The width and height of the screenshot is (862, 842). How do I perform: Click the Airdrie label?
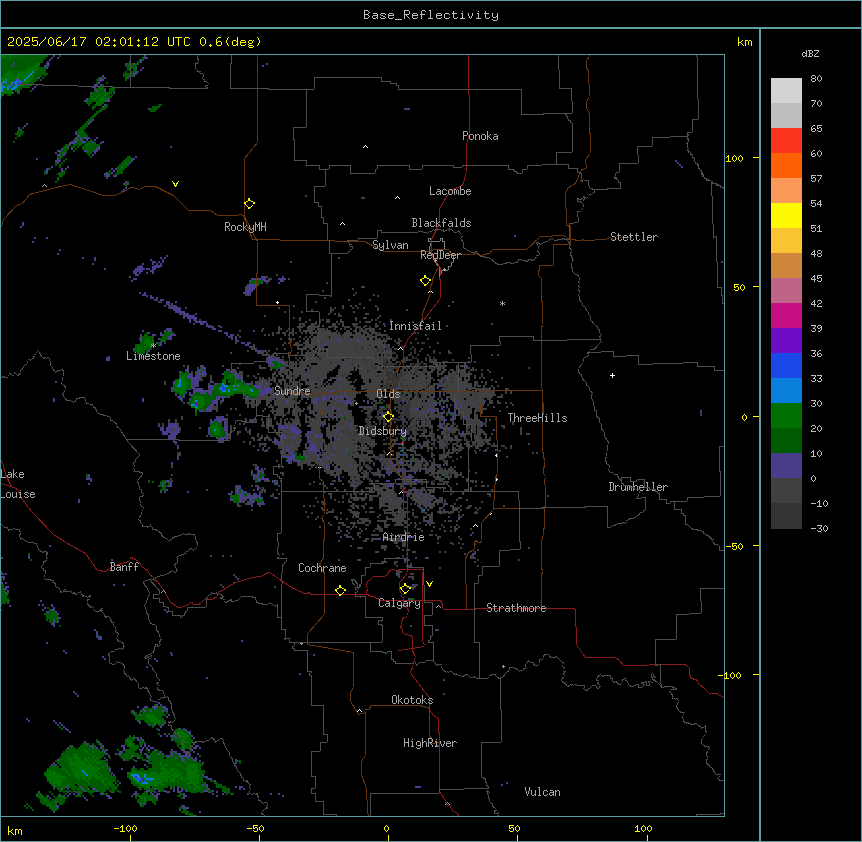click(404, 537)
